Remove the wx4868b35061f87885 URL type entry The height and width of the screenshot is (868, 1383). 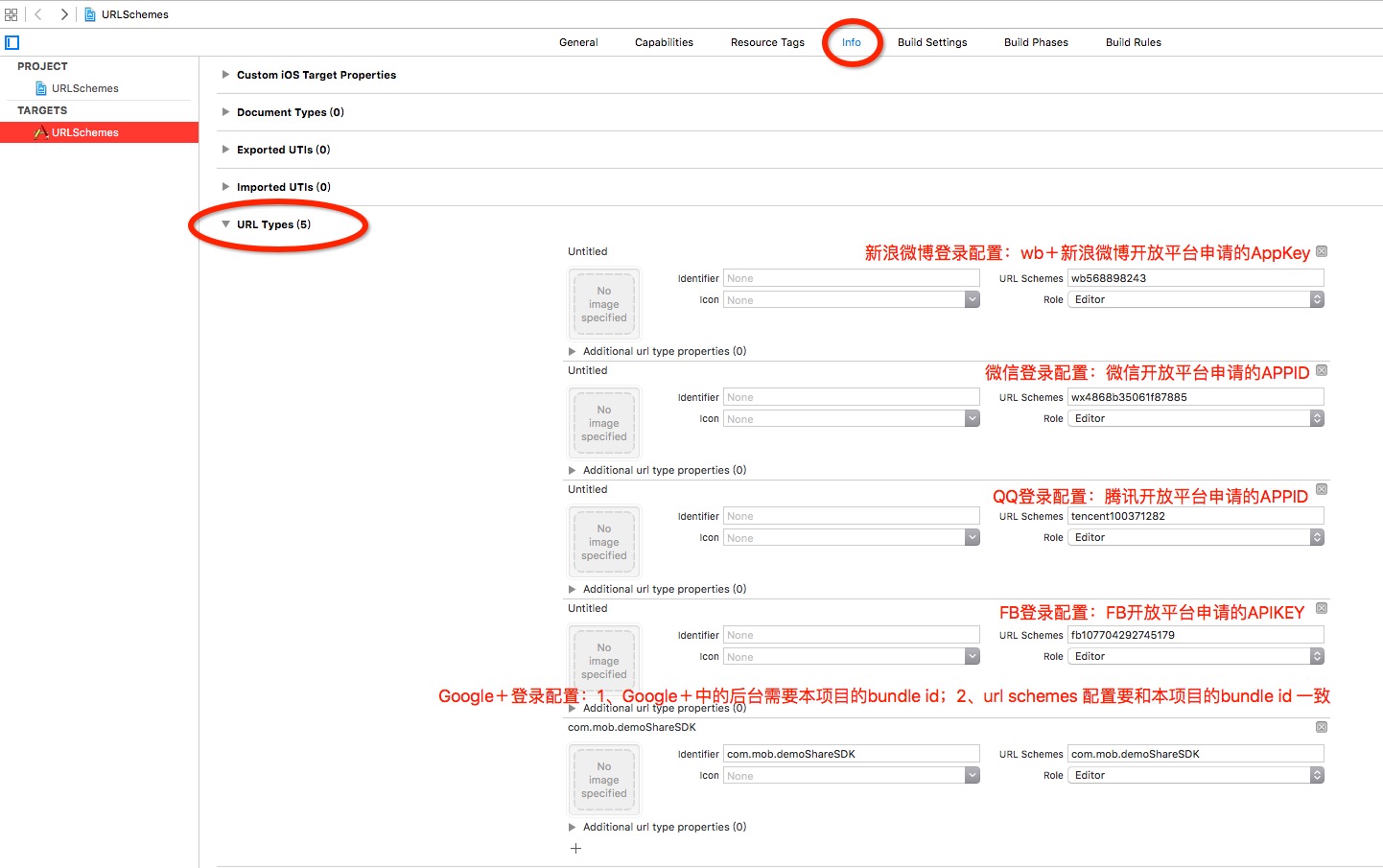1322,370
